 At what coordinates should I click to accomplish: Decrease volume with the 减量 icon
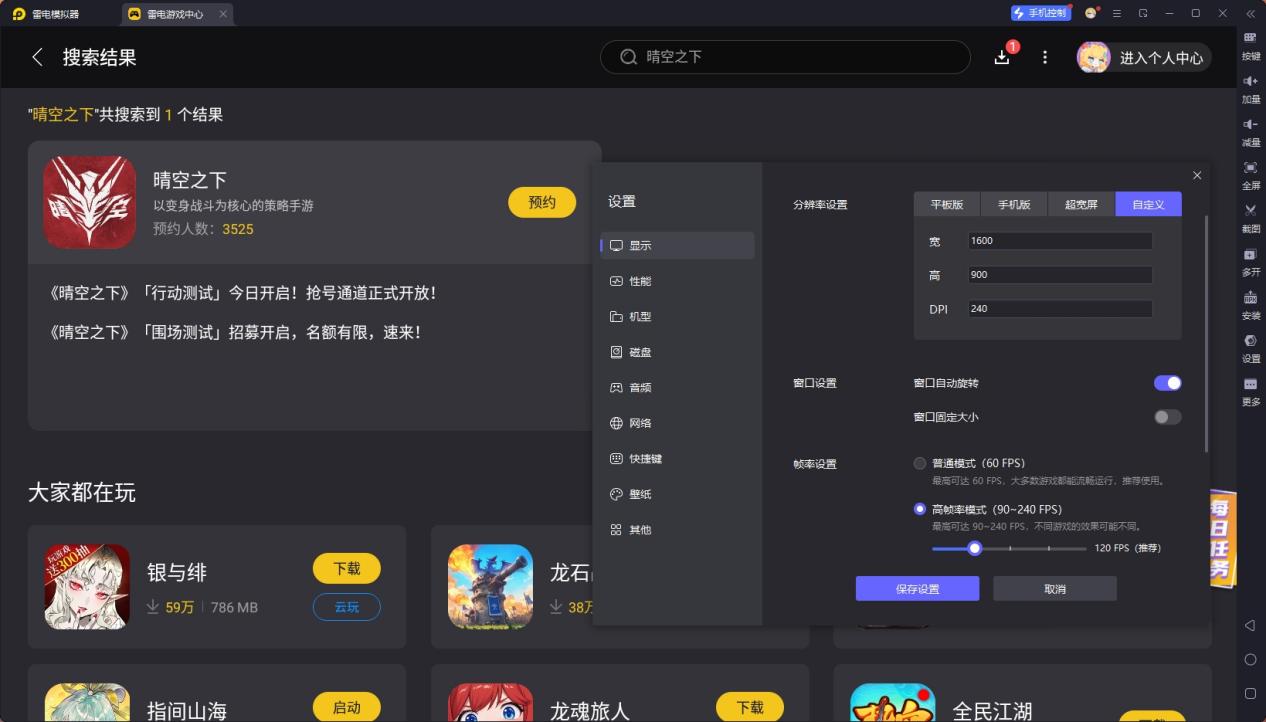1251,132
